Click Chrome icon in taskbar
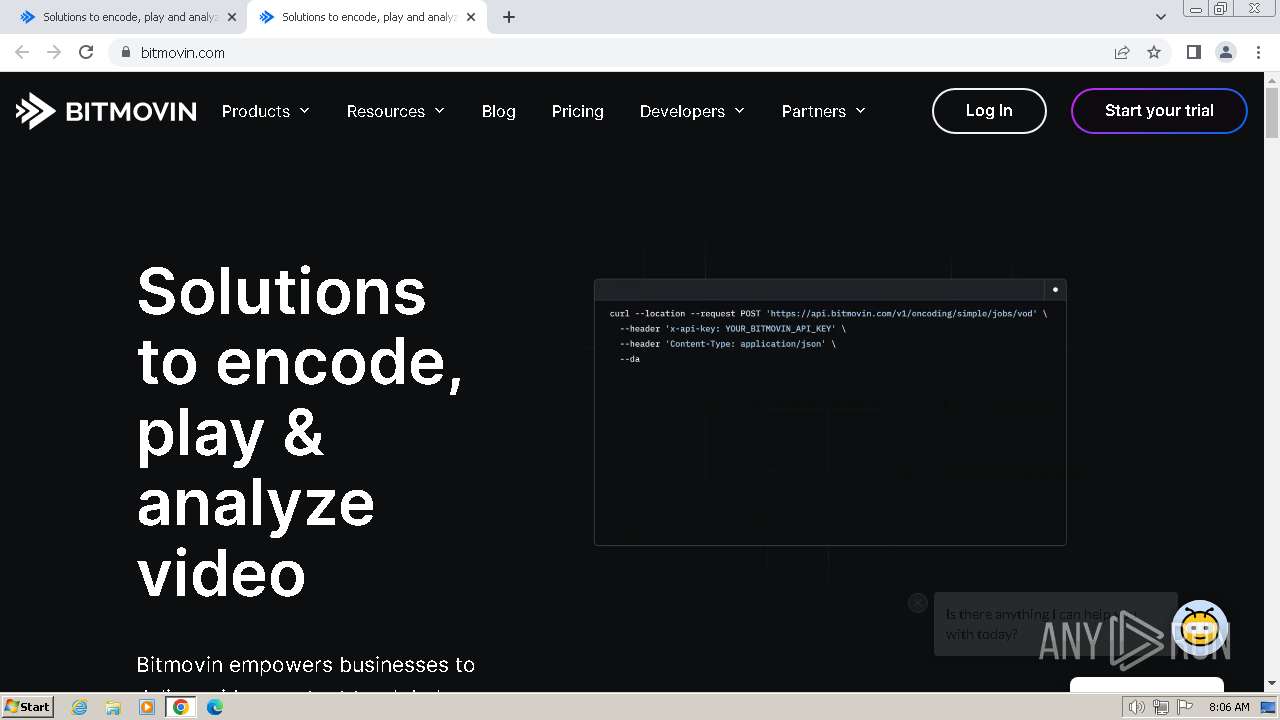 [x=181, y=707]
